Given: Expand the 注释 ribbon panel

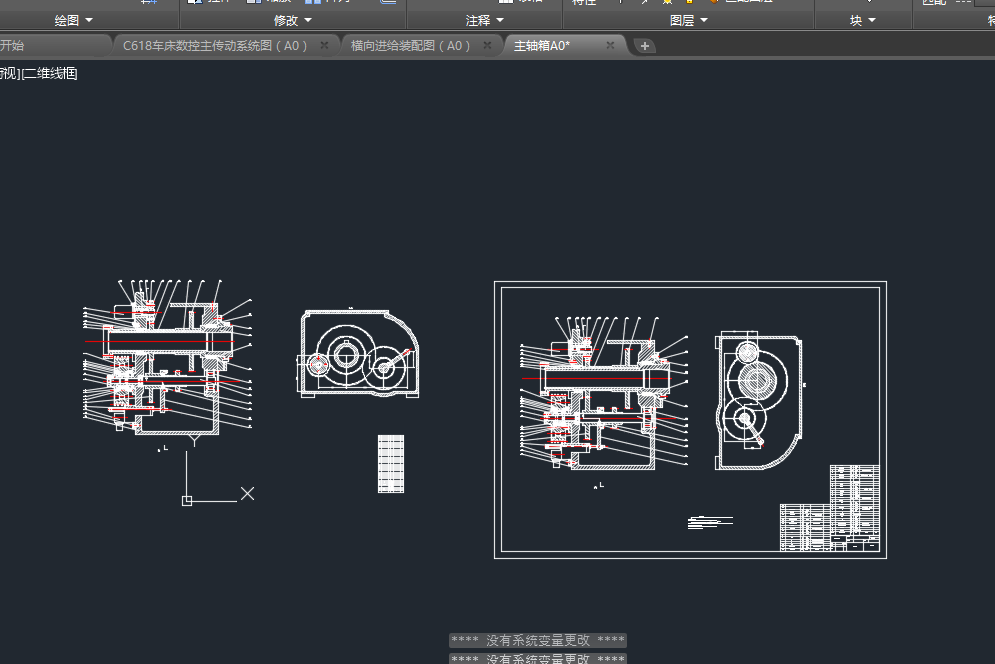Looking at the screenshot, I should pos(485,20).
